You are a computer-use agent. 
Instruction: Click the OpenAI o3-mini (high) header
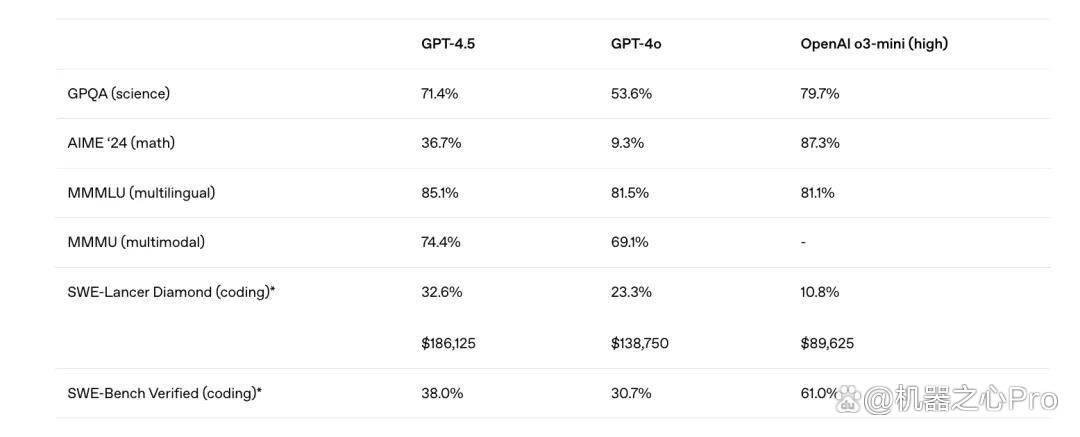874,43
